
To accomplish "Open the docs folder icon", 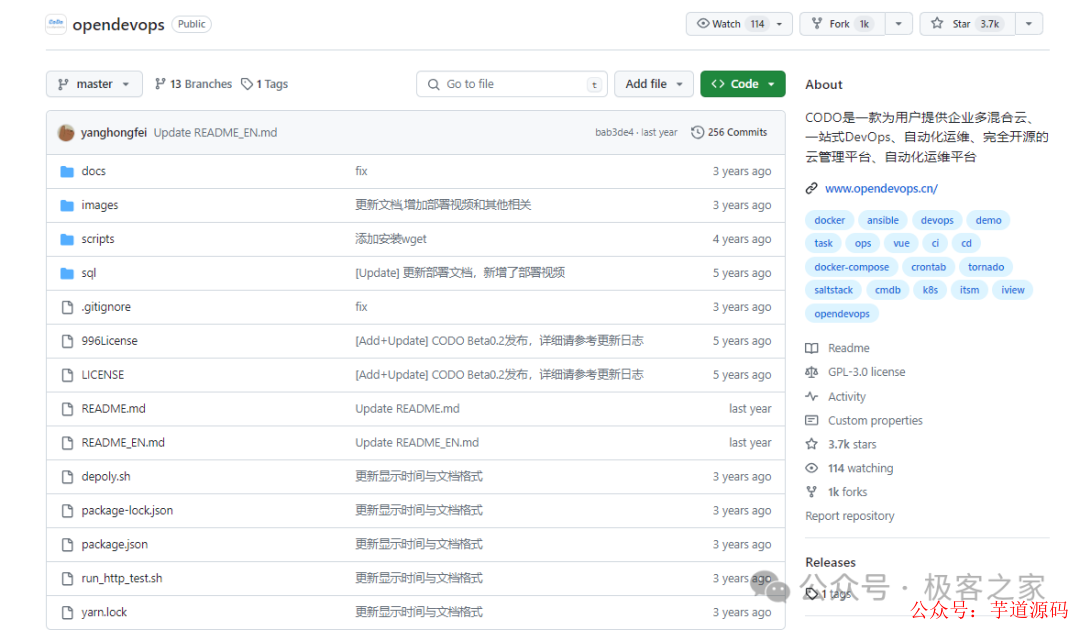I will 67,171.
